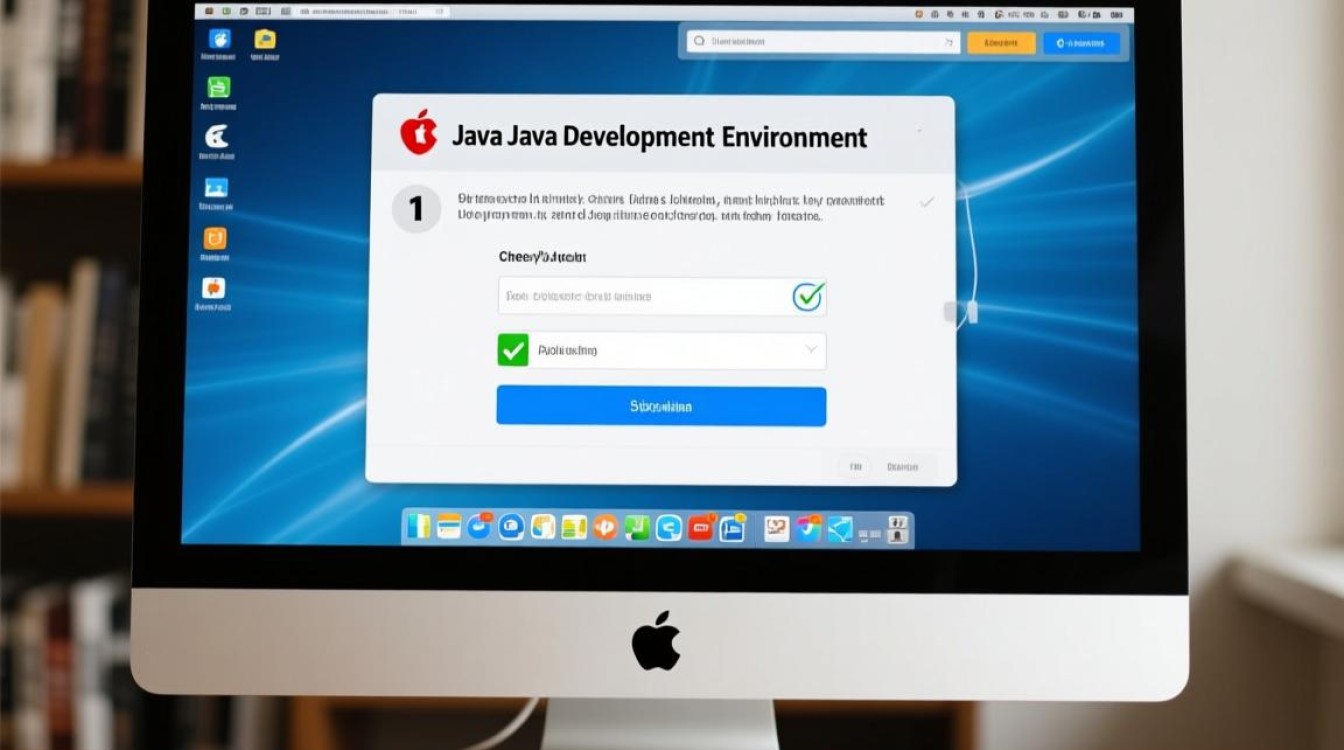Launch the orange circular app in dock
The height and width of the screenshot is (750, 1344).
pyautogui.click(x=605, y=527)
